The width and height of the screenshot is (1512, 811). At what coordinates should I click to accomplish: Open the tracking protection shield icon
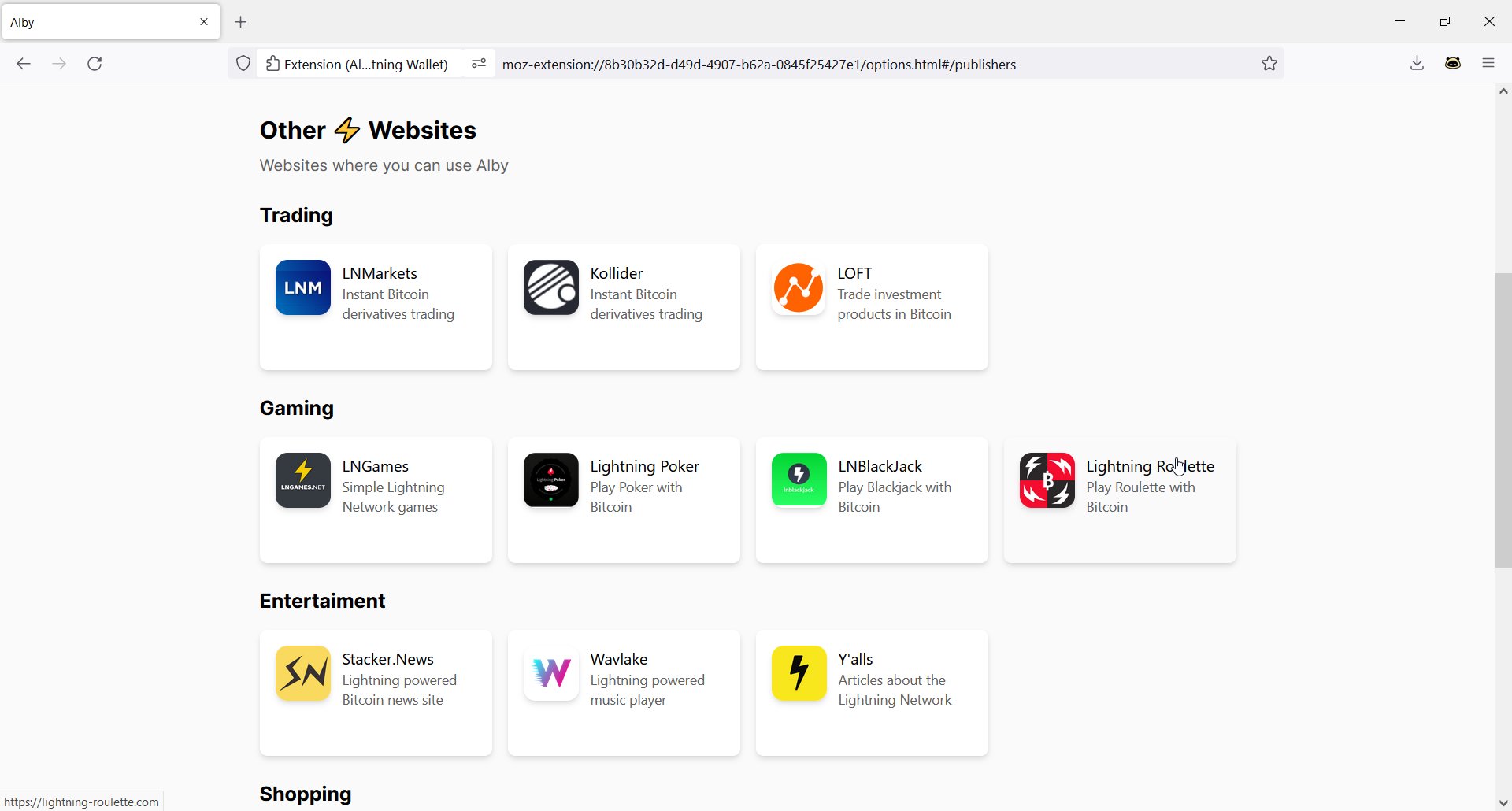click(243, 64)
